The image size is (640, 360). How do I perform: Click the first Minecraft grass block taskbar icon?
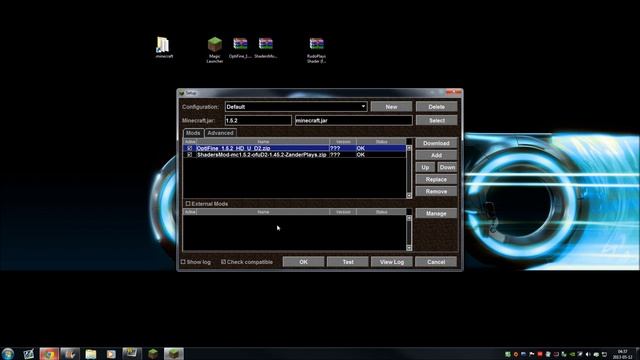pos(153,353)
